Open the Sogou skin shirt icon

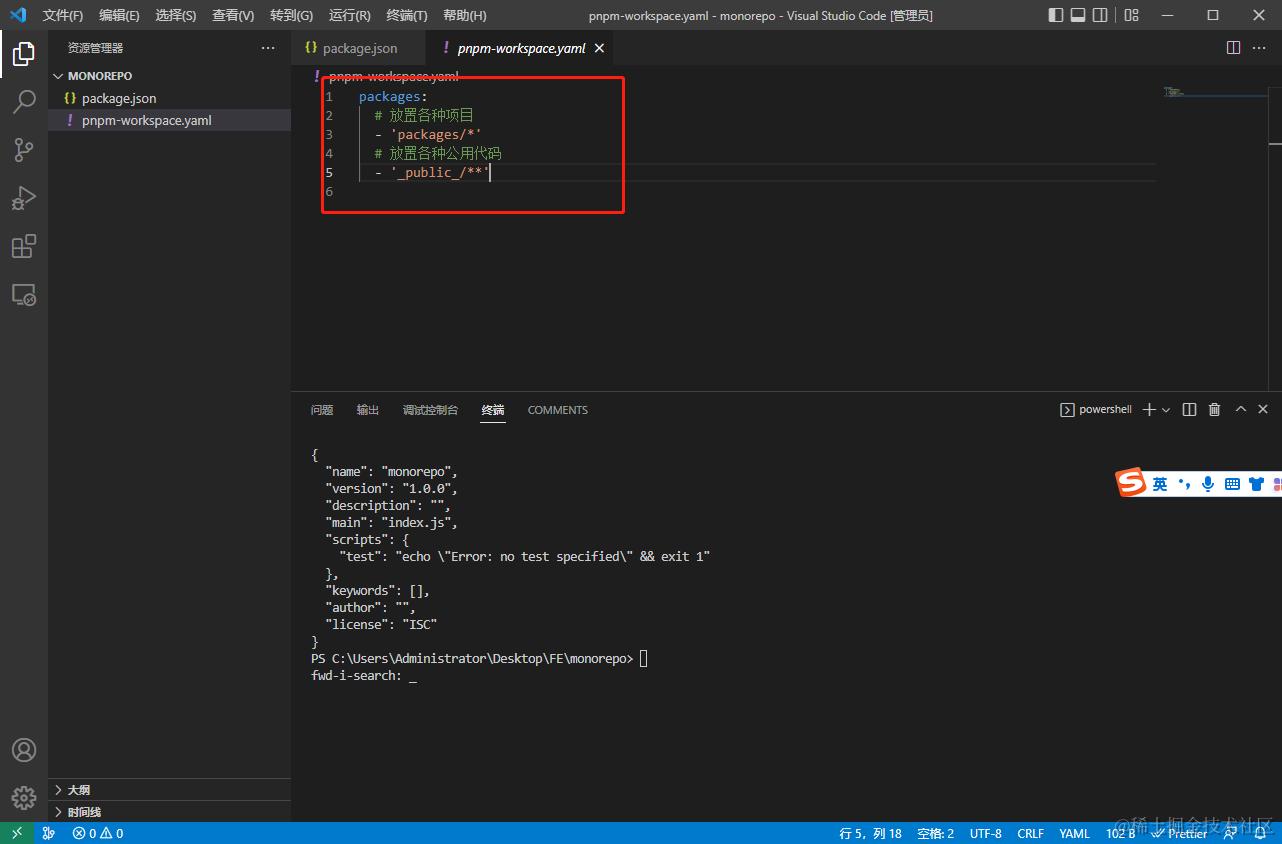1257,484
